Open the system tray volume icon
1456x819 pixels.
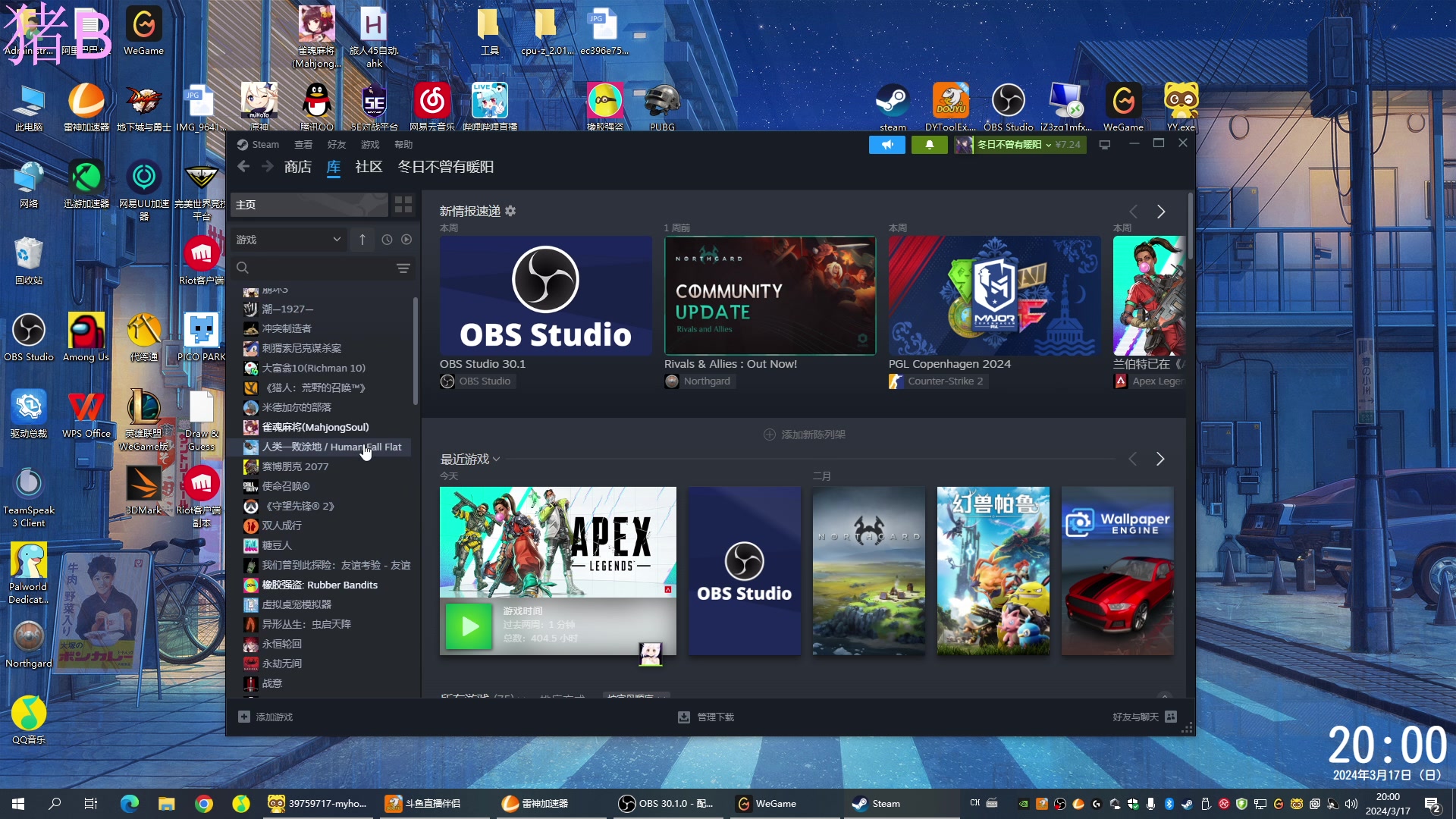pyautogui.click(x=1351, y=804)
